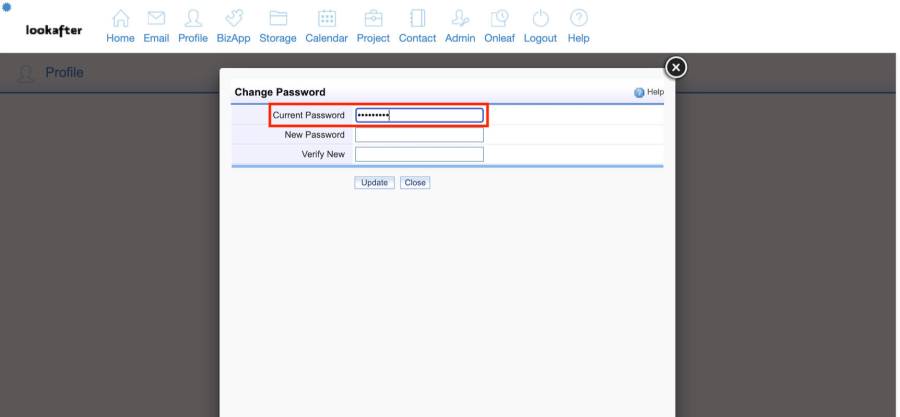The width and height of the screenshot is (900, 417).
Task: Open the Contact book icon
Action: 417,19
